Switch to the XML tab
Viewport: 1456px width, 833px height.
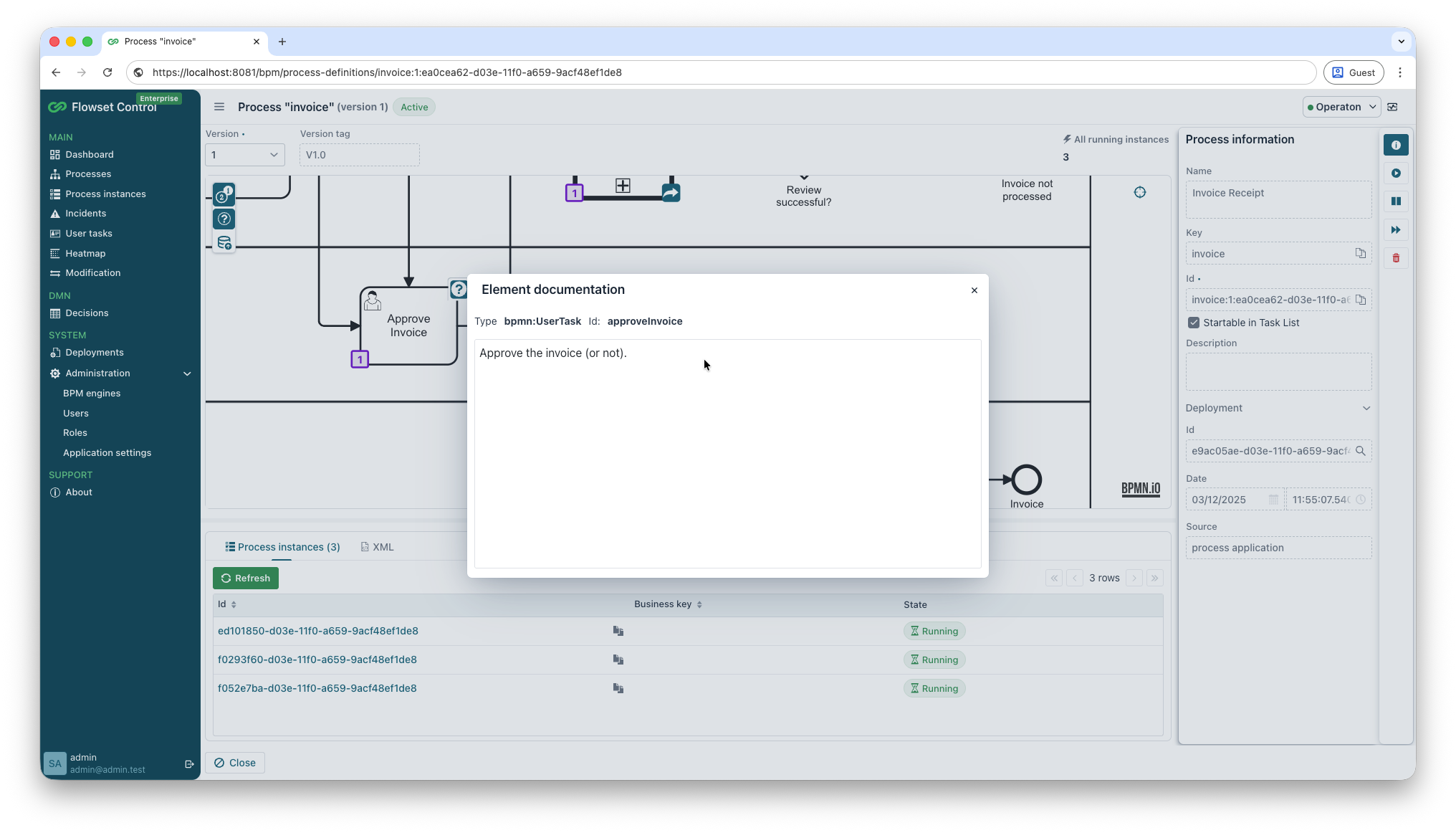click(378, 546)
